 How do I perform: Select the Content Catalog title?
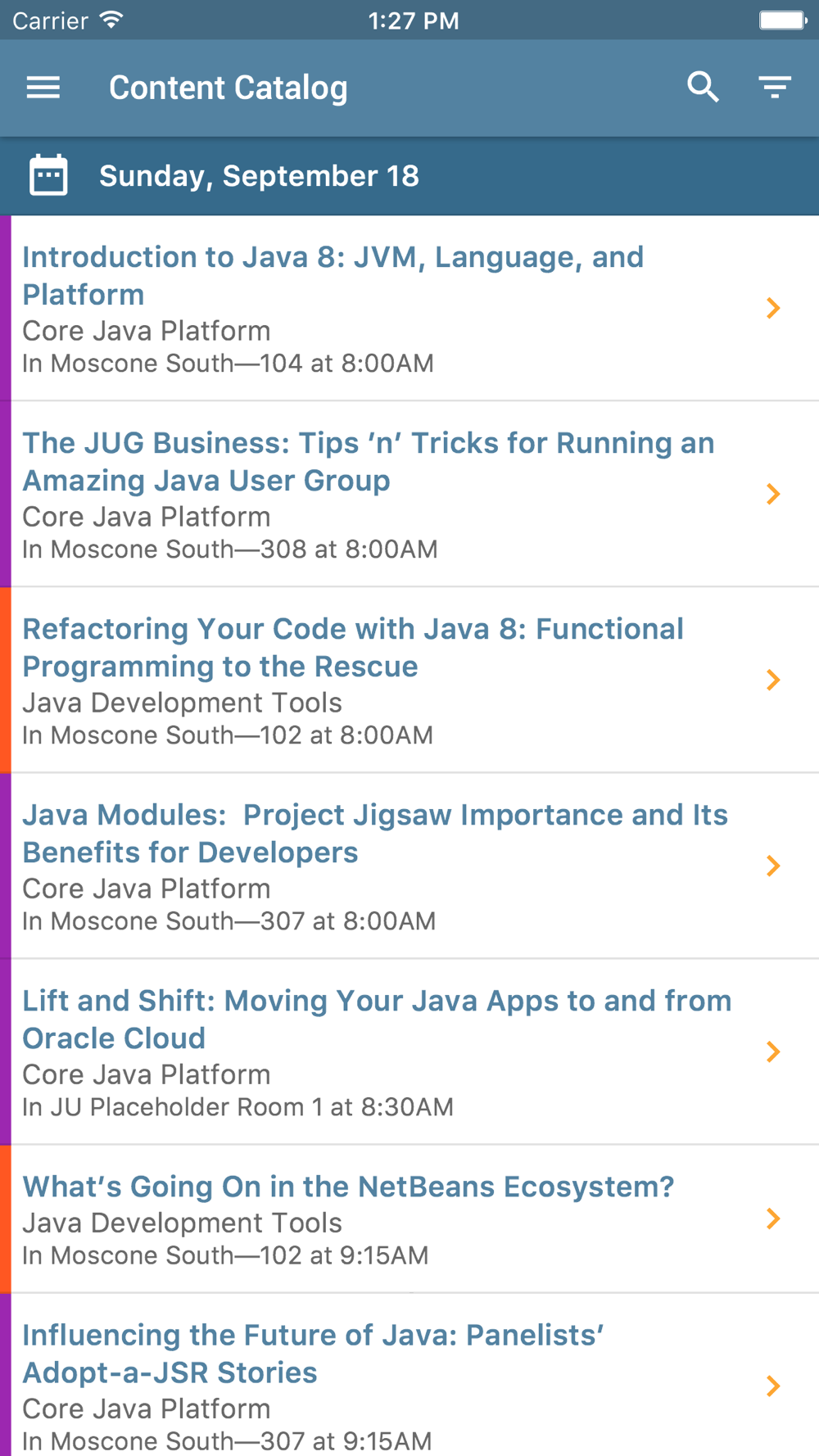coord(229,88)
